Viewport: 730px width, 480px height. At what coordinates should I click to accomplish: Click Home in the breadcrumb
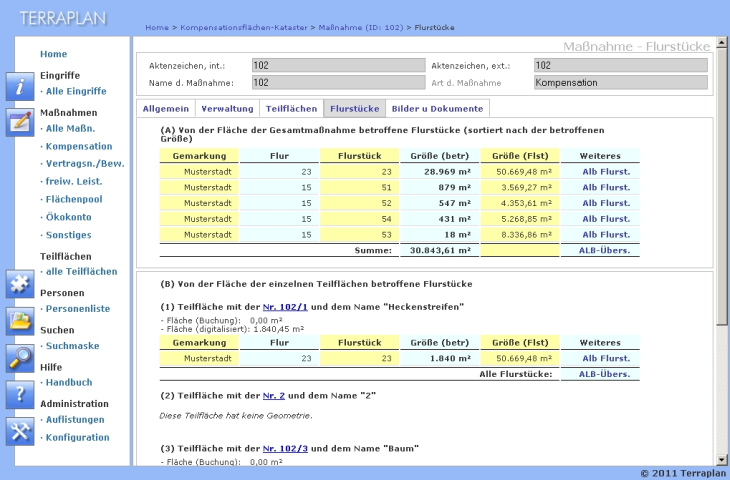[x=157, y=27]
